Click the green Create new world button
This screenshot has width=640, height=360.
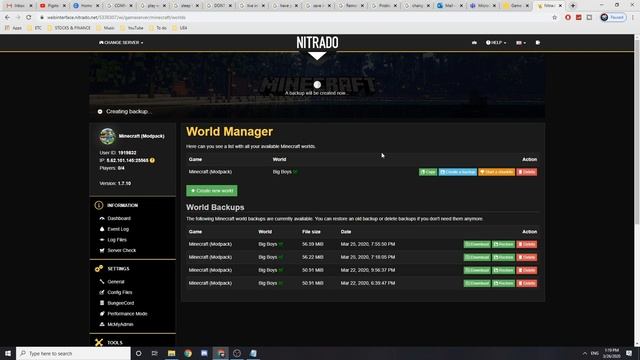(x=211, y=191)
